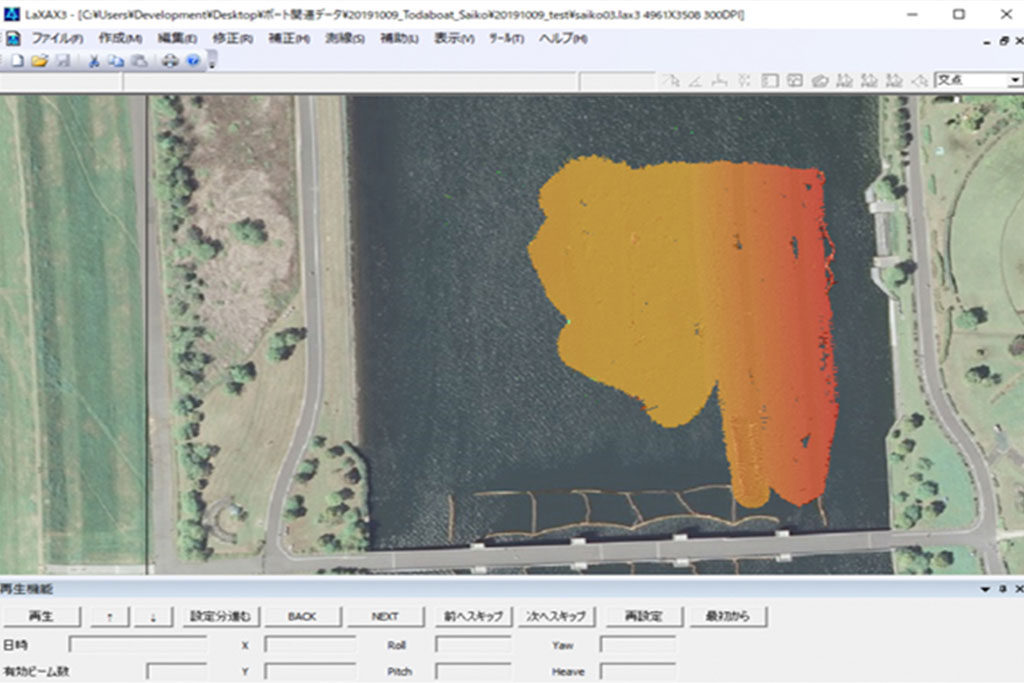Click the 日時 input field
Screen dimensions: 1024x683
pyautogui.click(x=138, y=645)
